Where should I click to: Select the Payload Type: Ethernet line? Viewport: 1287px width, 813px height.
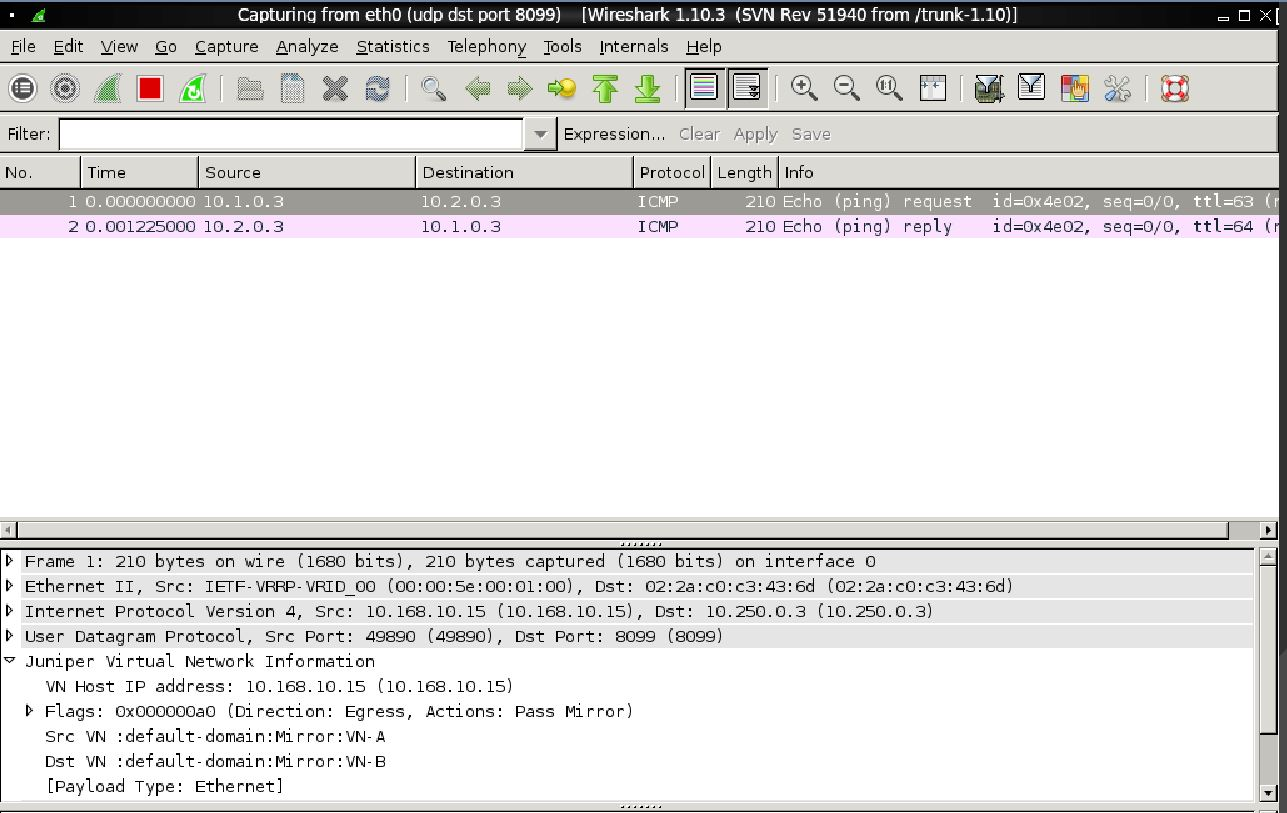165,786
